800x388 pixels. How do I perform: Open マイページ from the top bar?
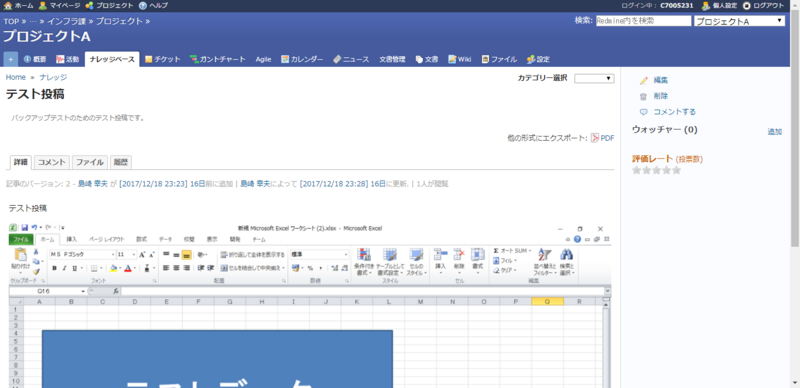click(59, 6)
